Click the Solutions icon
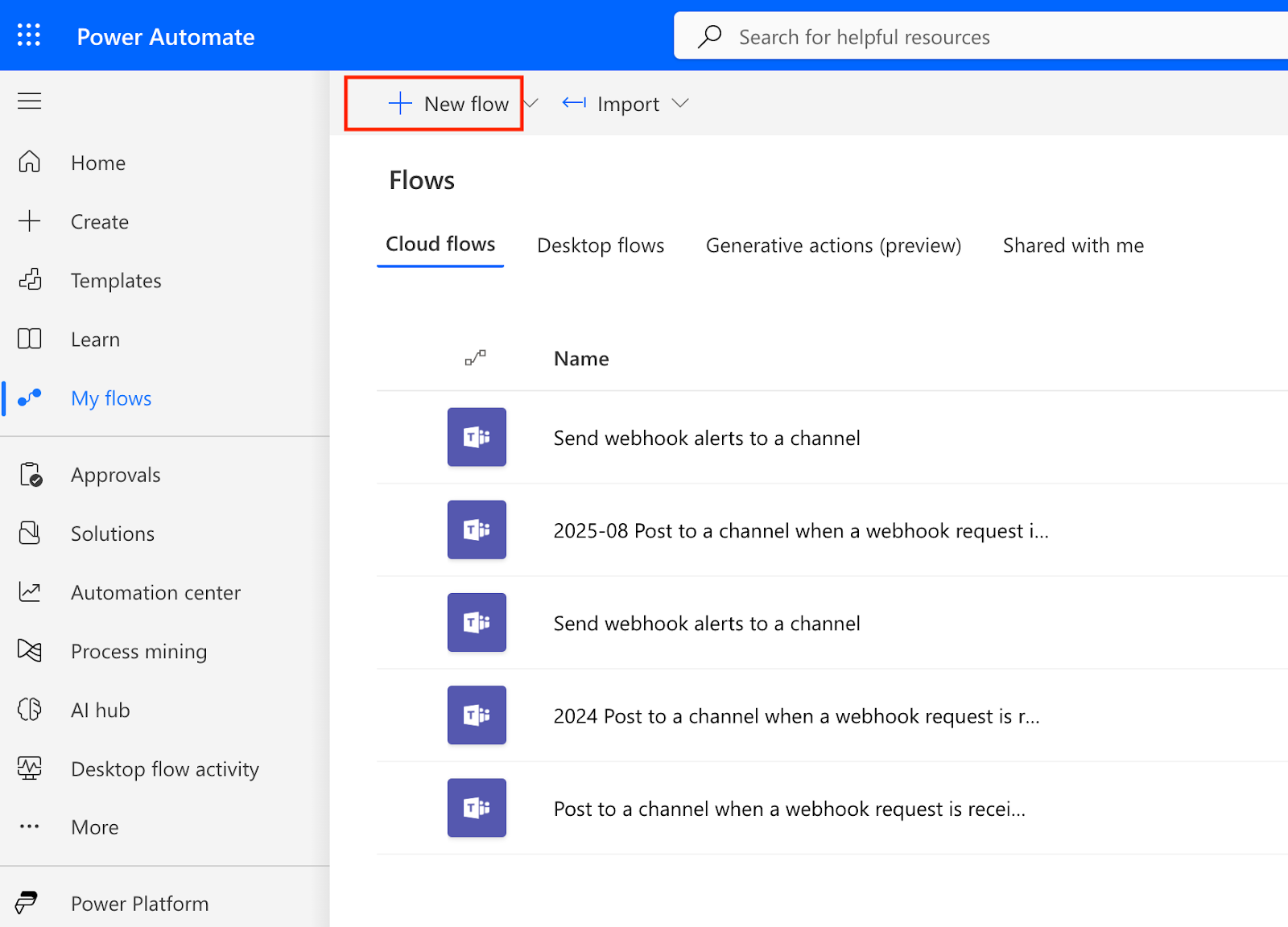Screen dimensions: 1288x927 30,533
